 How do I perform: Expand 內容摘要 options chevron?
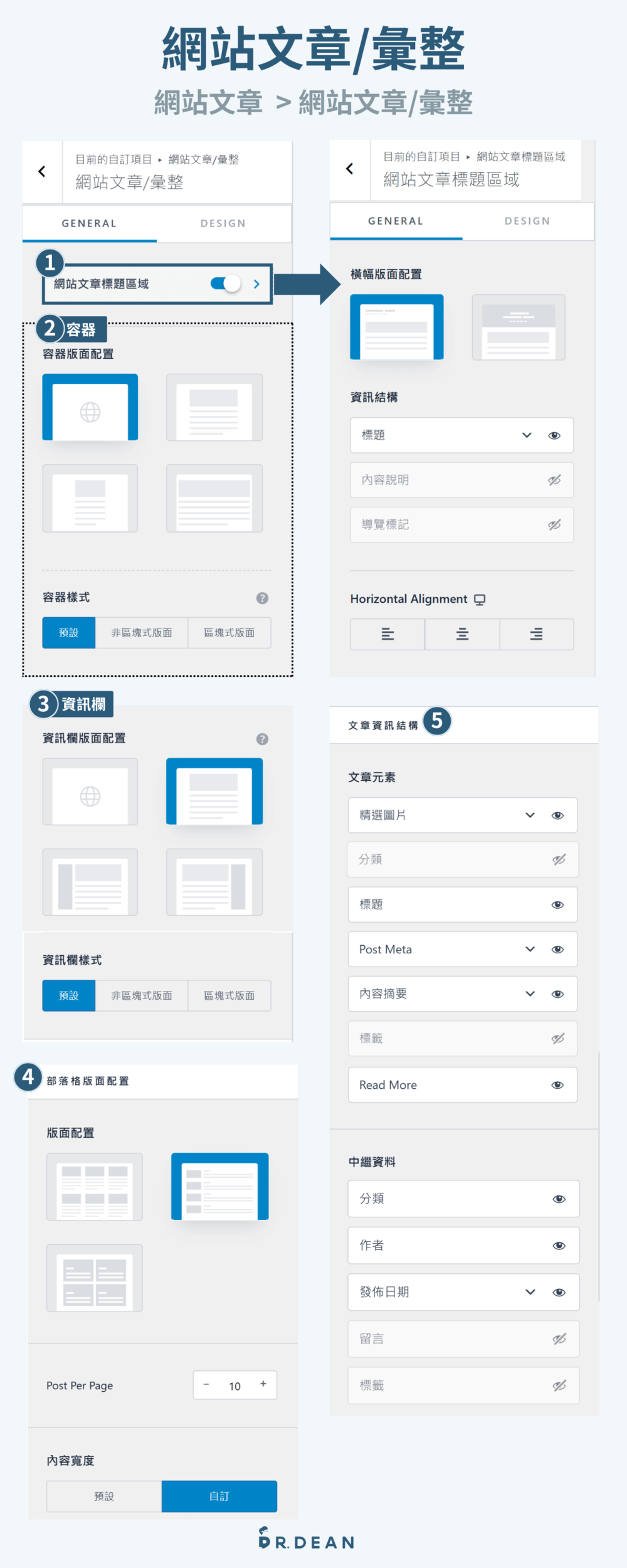530,994
